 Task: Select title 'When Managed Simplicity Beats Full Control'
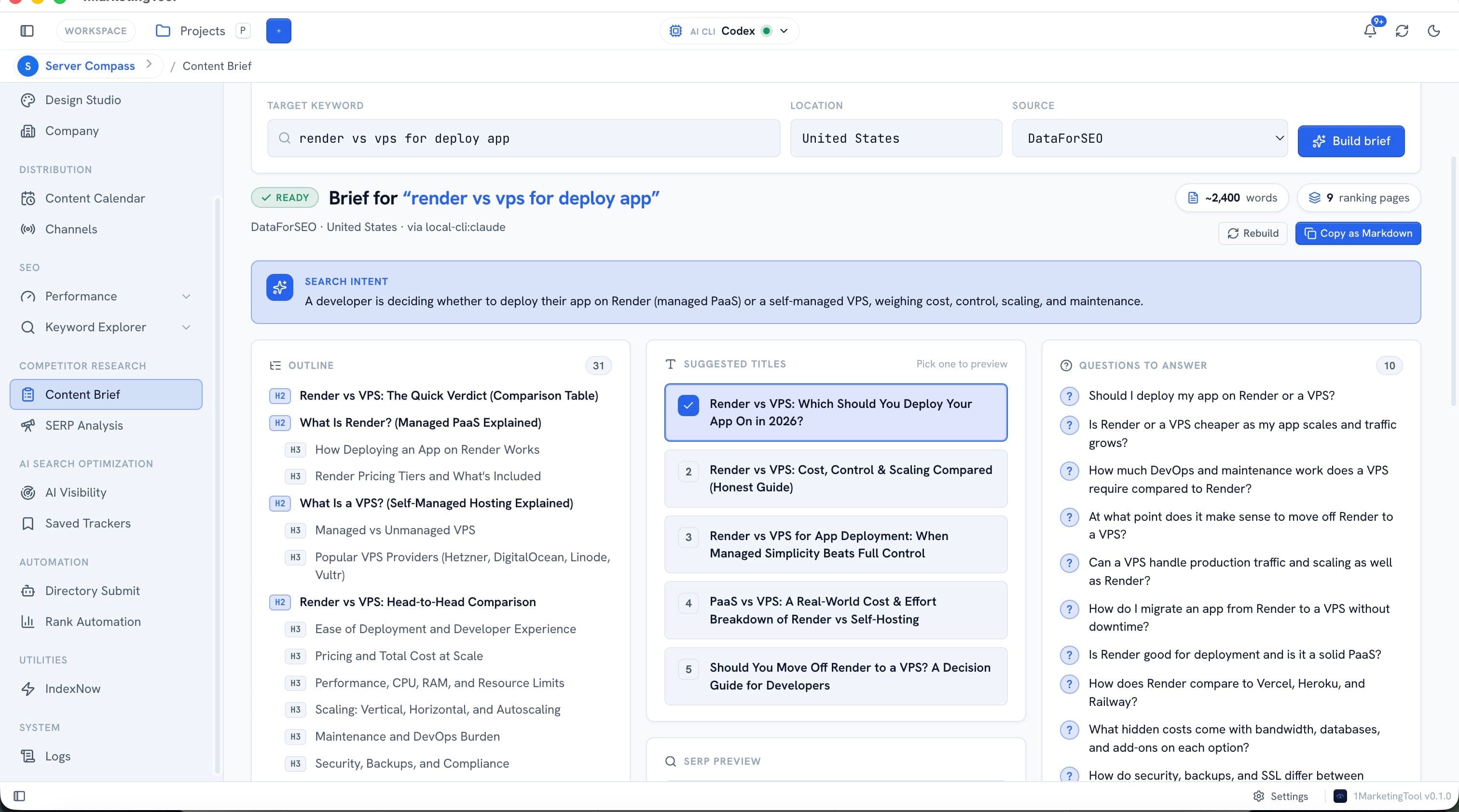tap(836, 544)
